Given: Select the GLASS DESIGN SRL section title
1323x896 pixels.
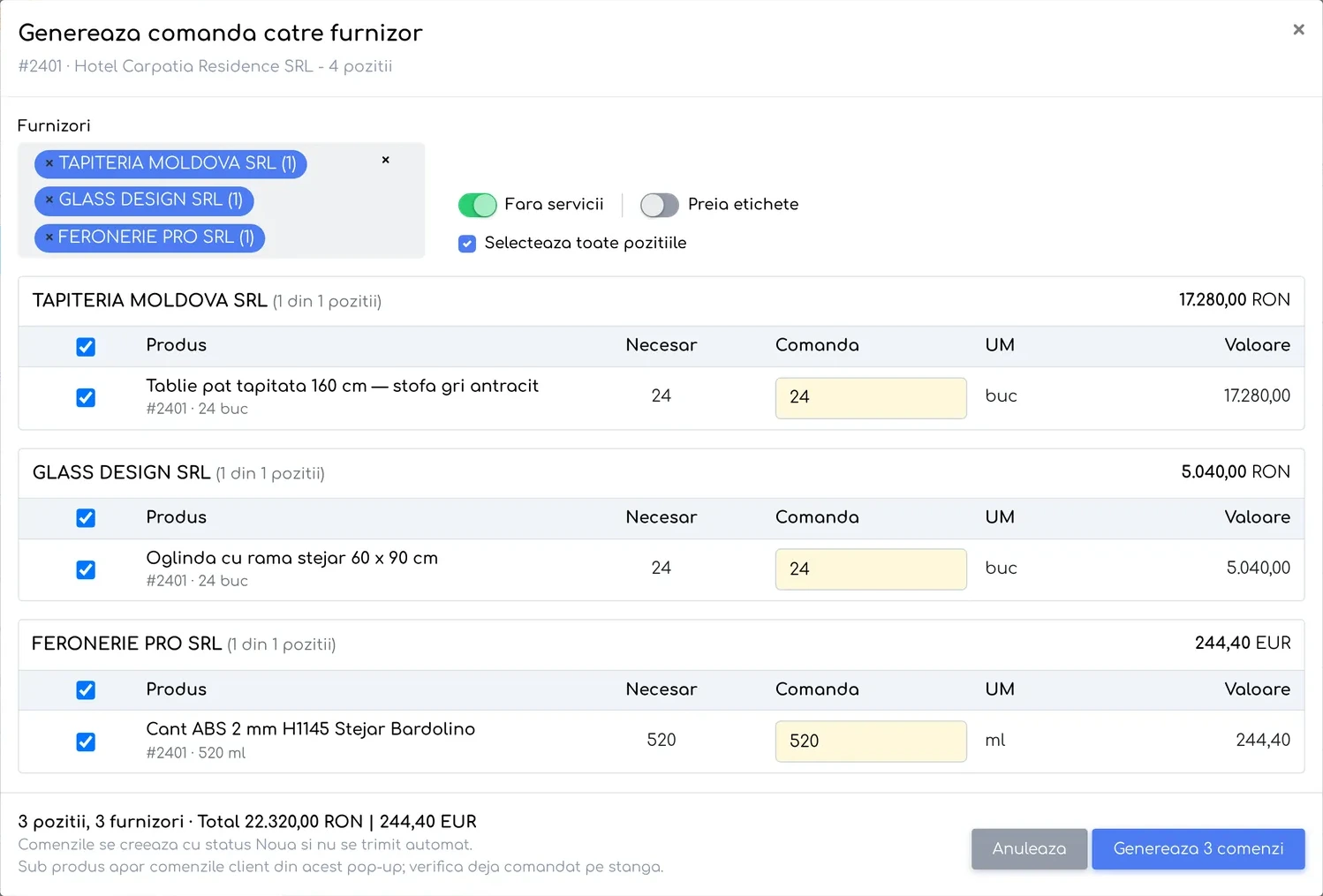Looking at the screenshot, I should click(x=122, y=473).
